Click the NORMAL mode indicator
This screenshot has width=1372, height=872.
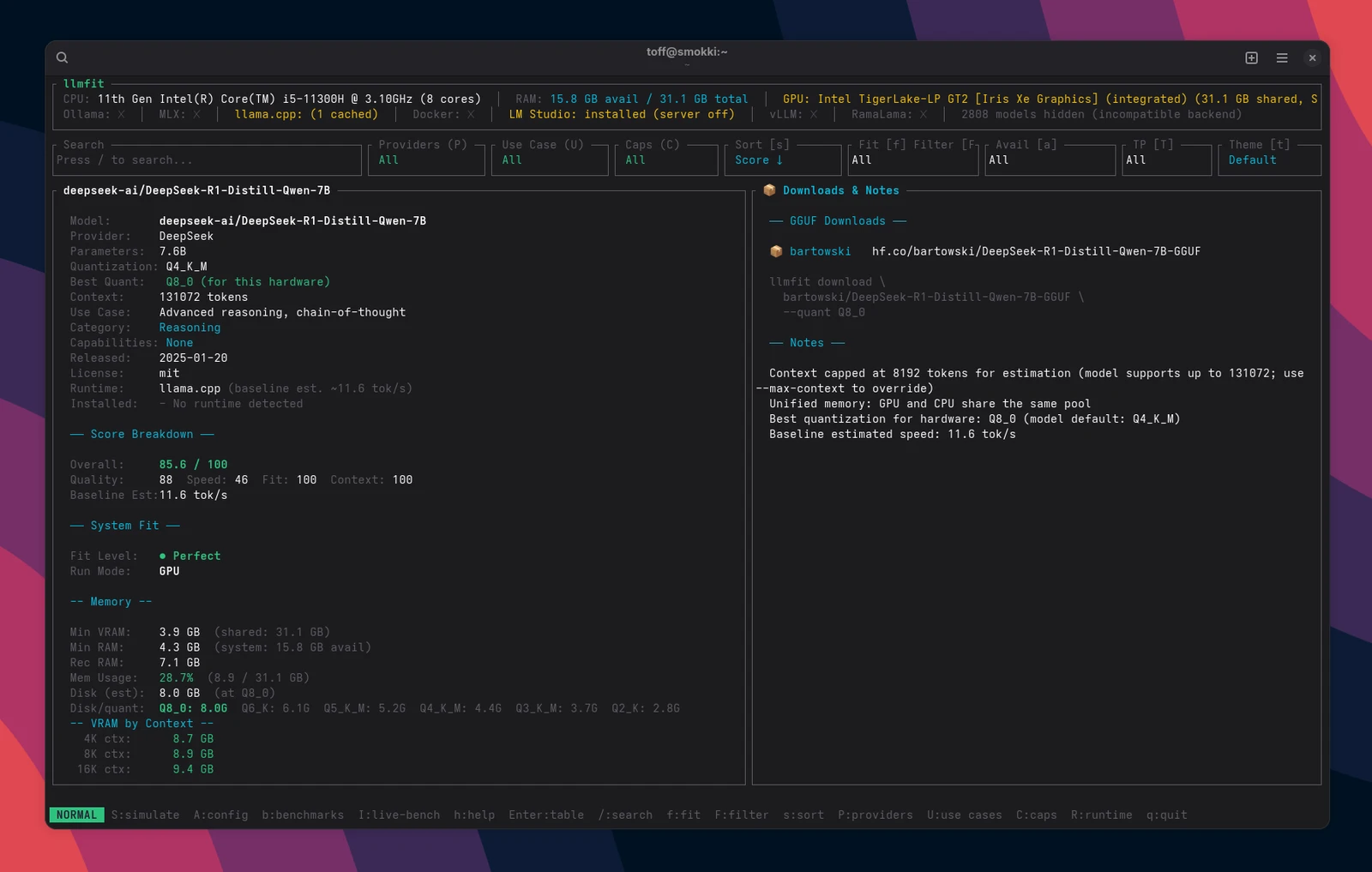(x=76, y=815)
